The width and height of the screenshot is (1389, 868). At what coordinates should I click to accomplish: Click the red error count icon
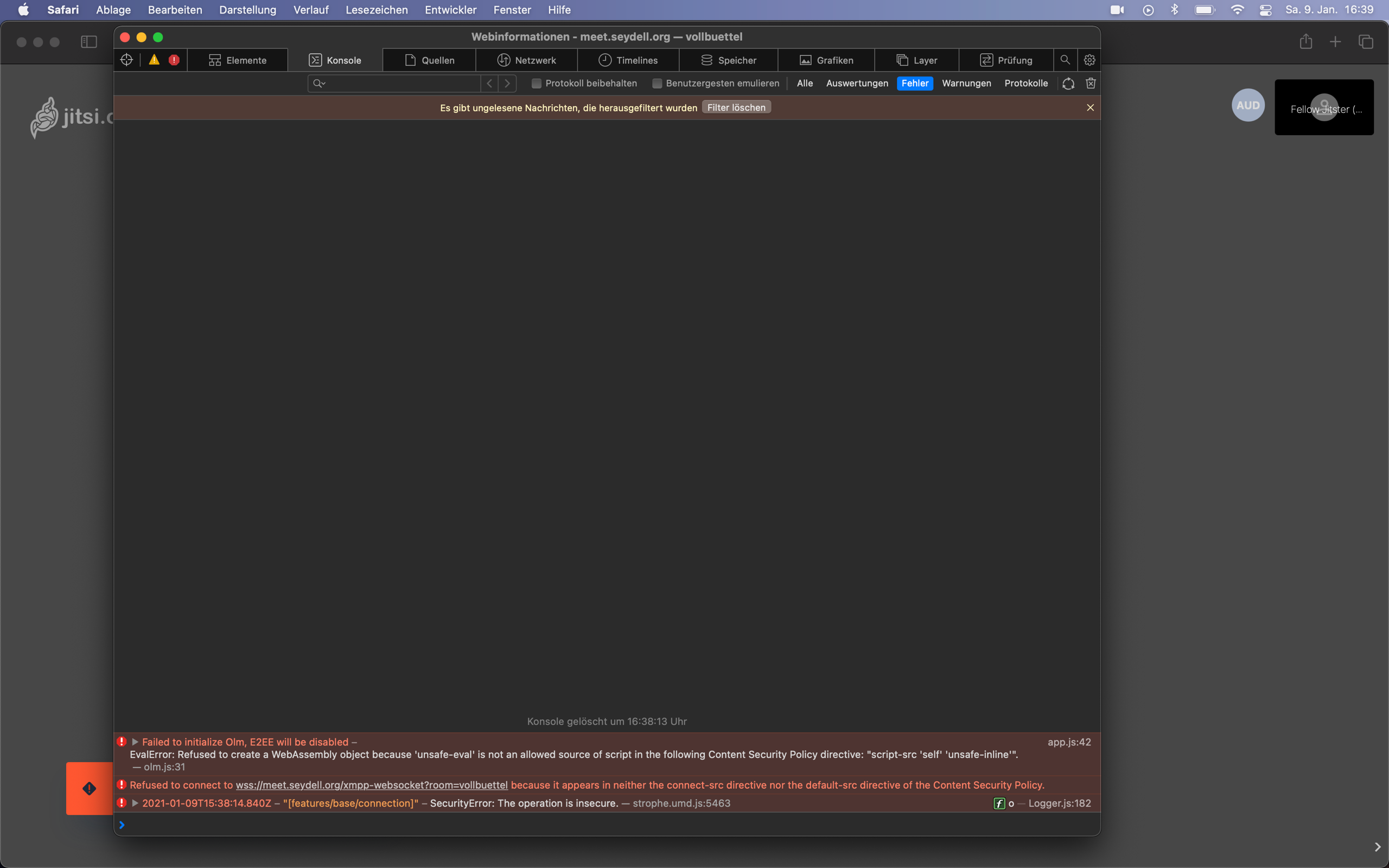(174, 60)
